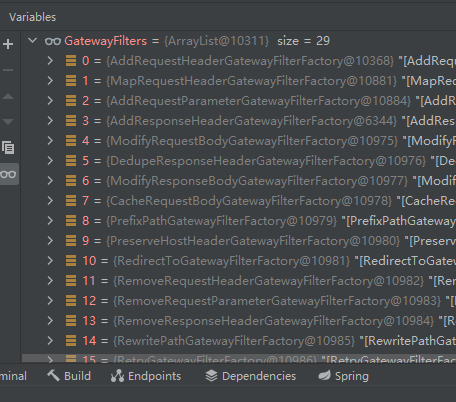The height and width of the screenshot is (402, 456).
Task: Click list icon of element 1
Action: [x=71, y=81]
